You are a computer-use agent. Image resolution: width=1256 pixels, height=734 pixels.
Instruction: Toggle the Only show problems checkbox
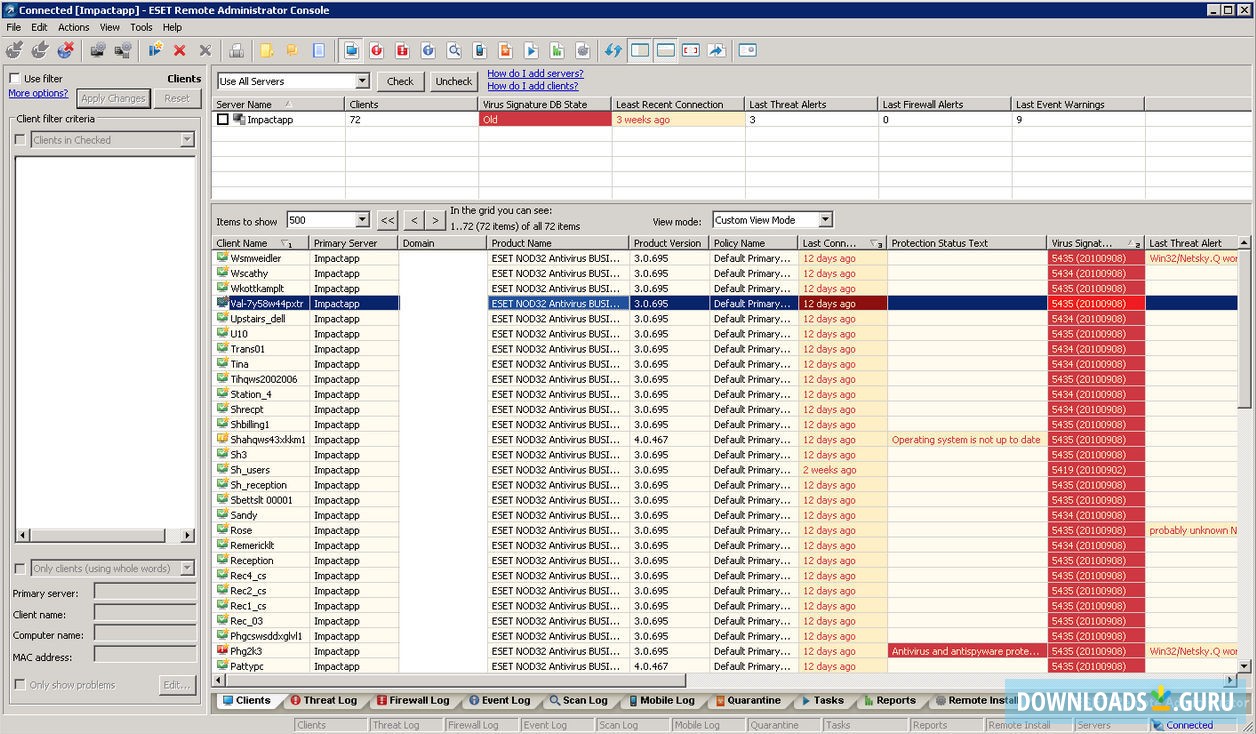pyautogui.click(x=20, y=685)
